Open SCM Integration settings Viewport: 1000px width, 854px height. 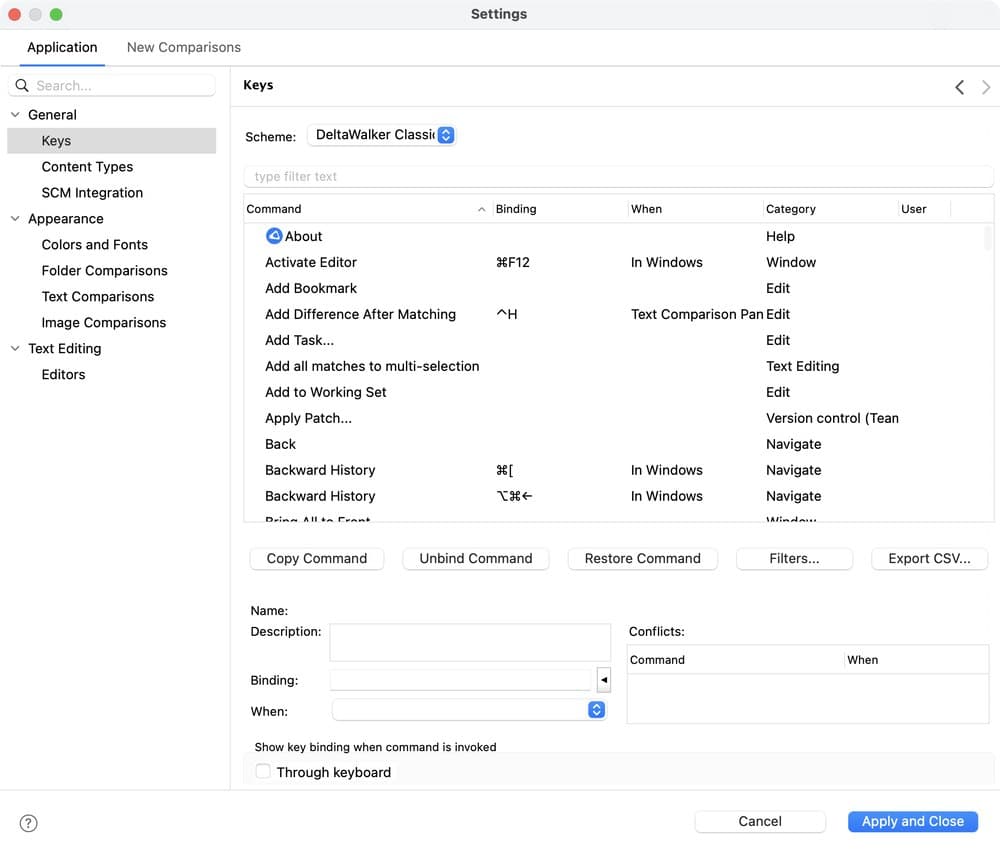click(x=92, y=193)
